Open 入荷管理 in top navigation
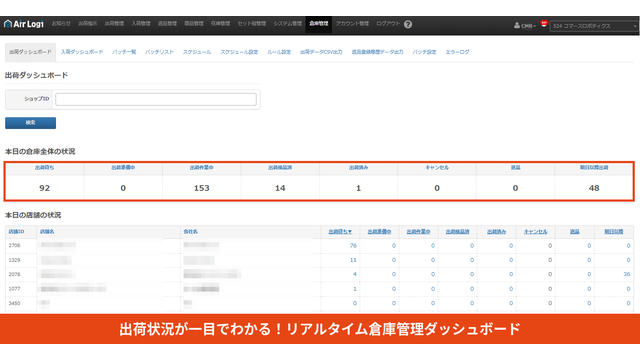Image resolution: width=640 pixels, height=360 pixels. [141, 24]
